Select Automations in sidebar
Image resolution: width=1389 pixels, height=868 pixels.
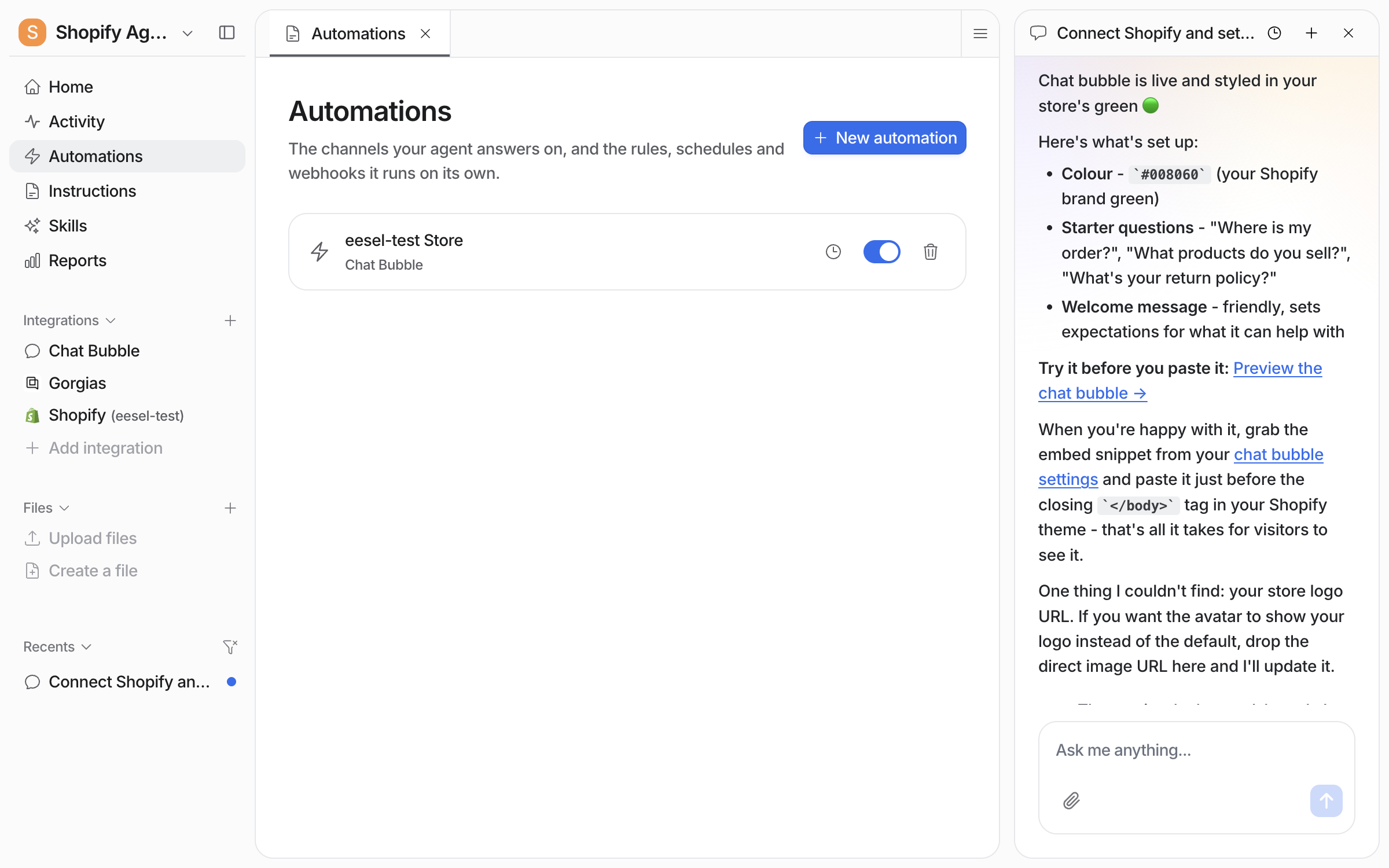pyautogui.click(x=127, y=156)
